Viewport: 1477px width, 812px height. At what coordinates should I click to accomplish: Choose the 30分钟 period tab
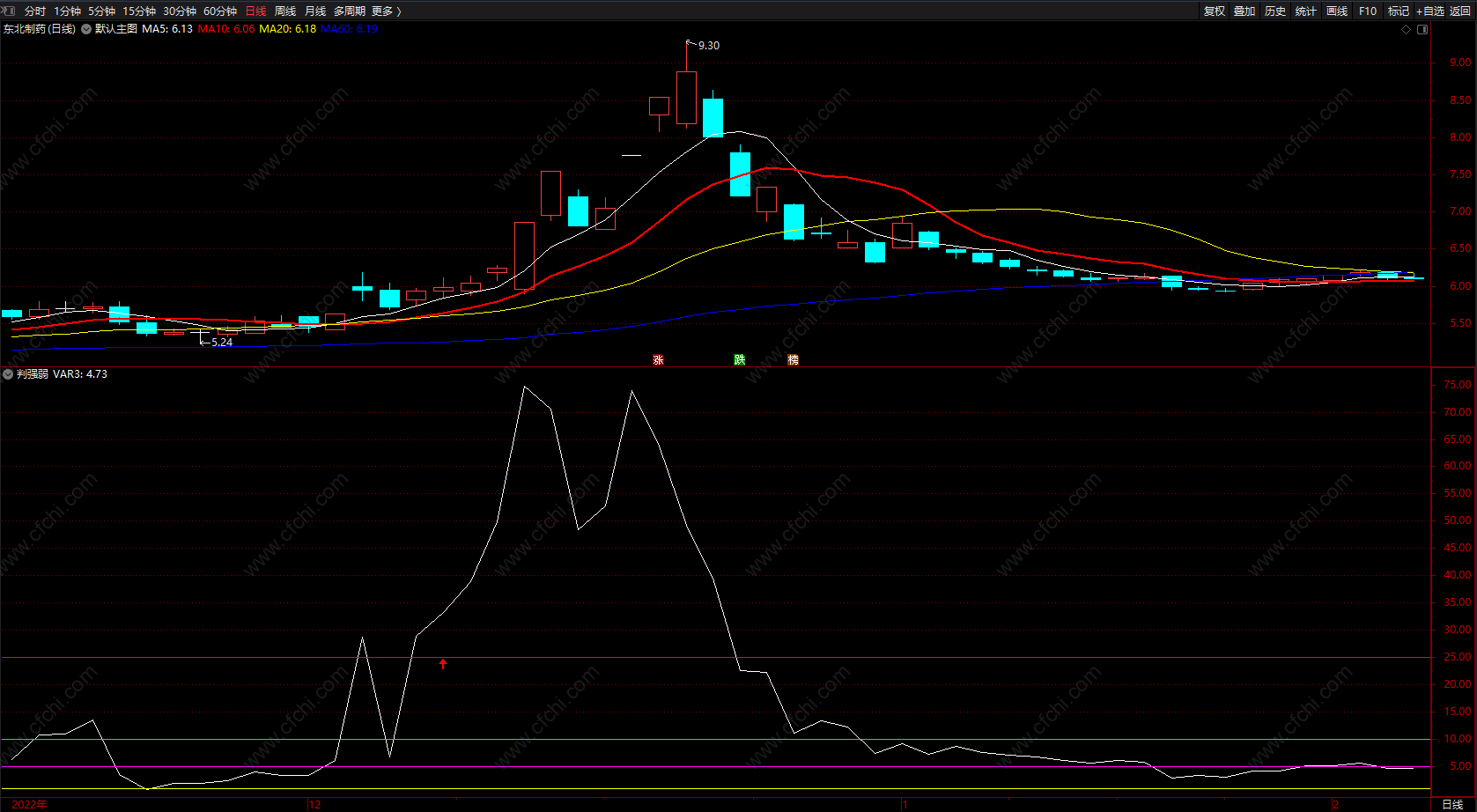[x=180, y=11]
